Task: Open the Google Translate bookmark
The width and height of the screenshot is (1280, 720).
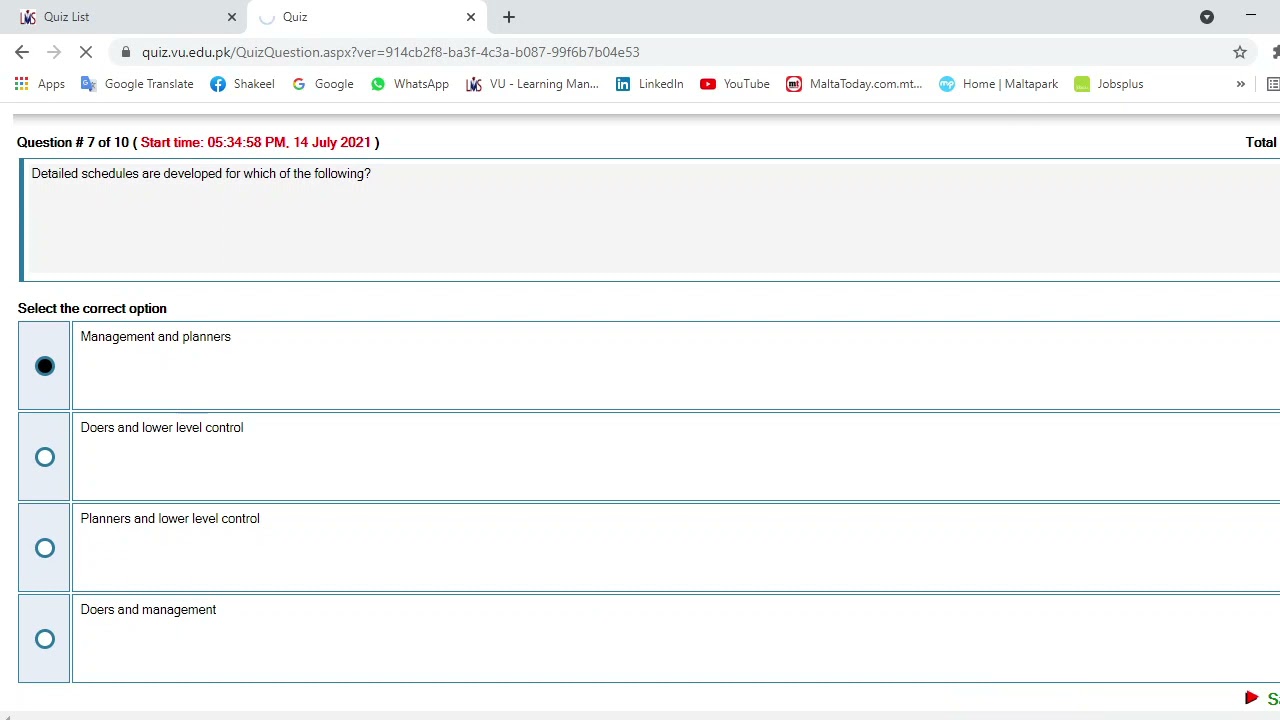Action: point(137,84)
